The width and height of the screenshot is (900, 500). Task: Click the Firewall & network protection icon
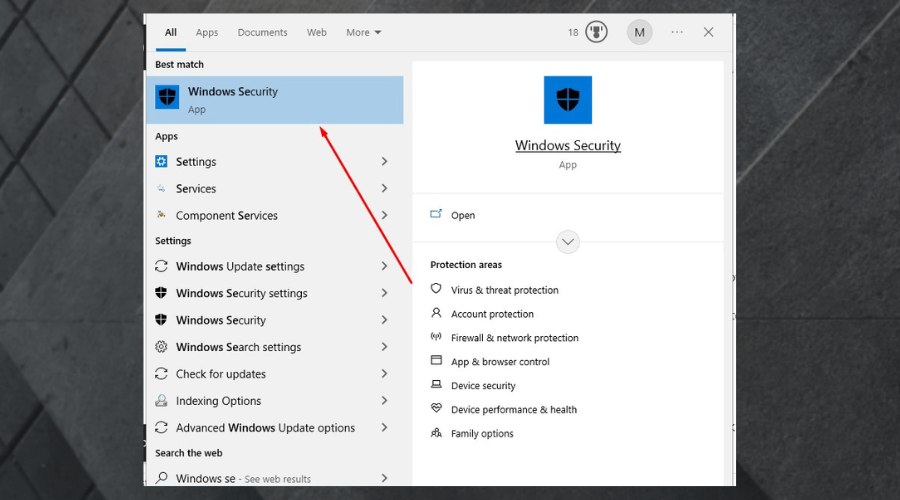coord(436,337)
